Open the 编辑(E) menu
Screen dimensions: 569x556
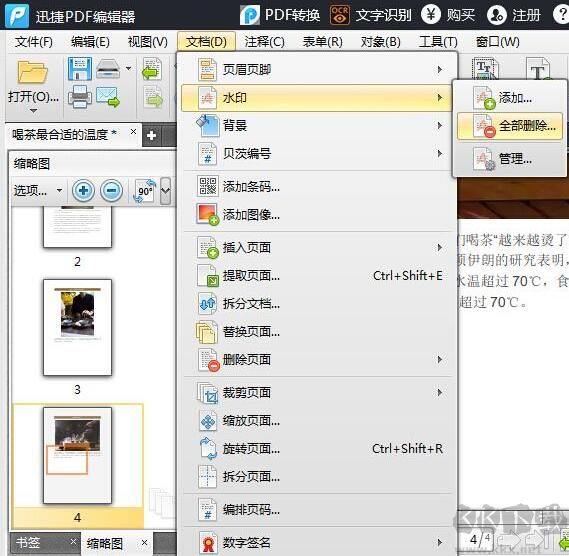point(90,42)
